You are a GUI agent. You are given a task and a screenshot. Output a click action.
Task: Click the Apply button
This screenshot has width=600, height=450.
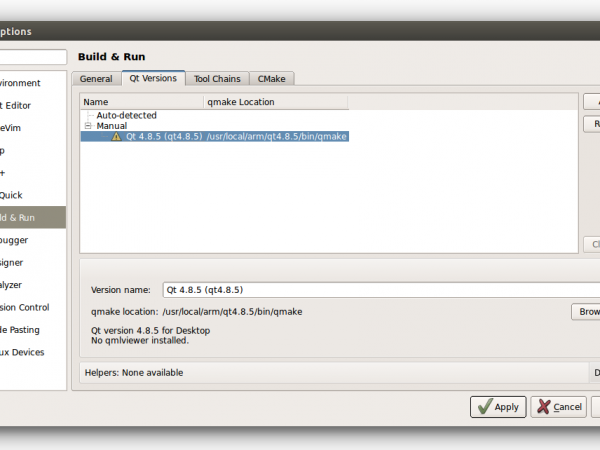tap(498, 407)
